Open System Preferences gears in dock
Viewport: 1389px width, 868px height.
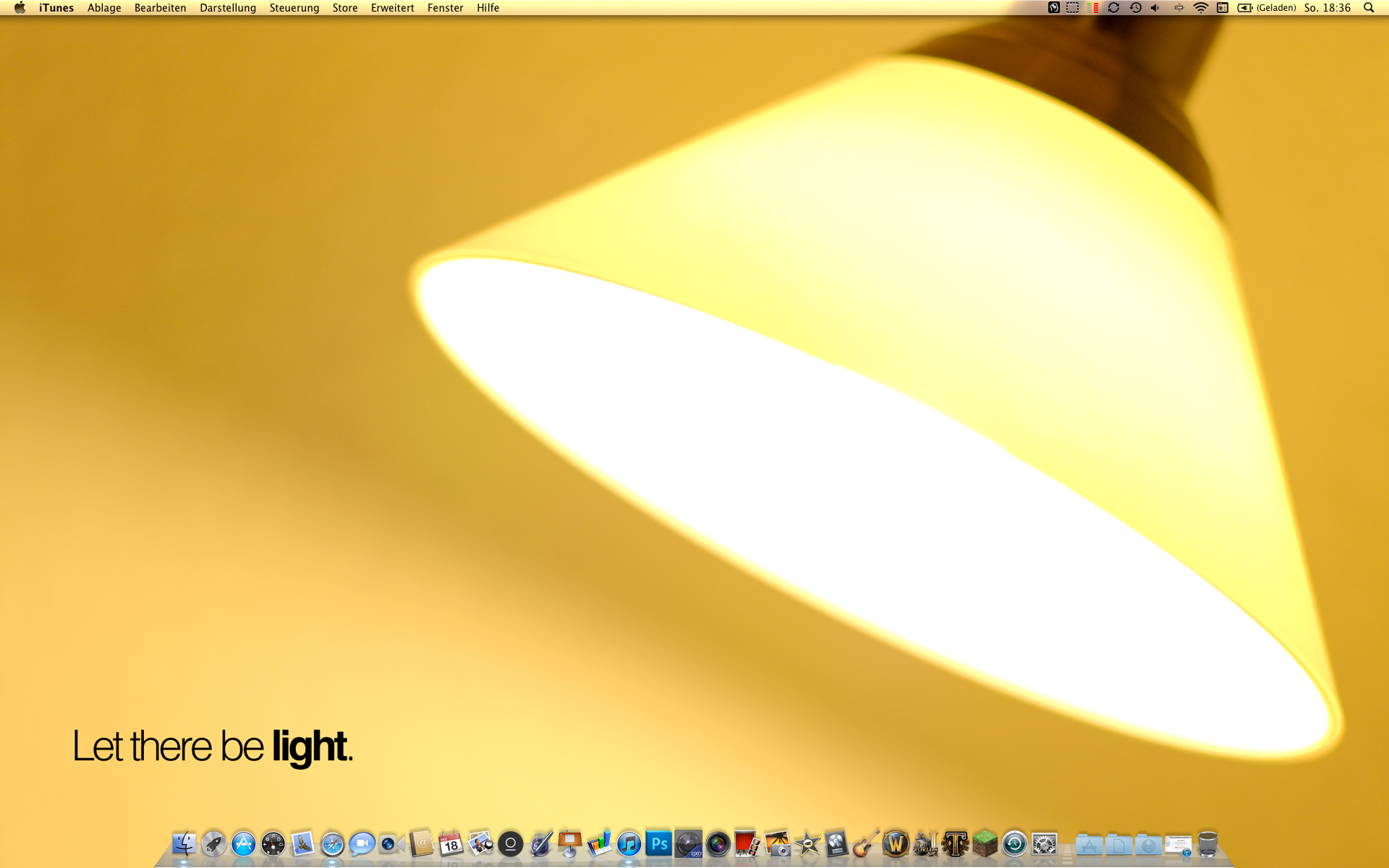(x=1044, y=843)
